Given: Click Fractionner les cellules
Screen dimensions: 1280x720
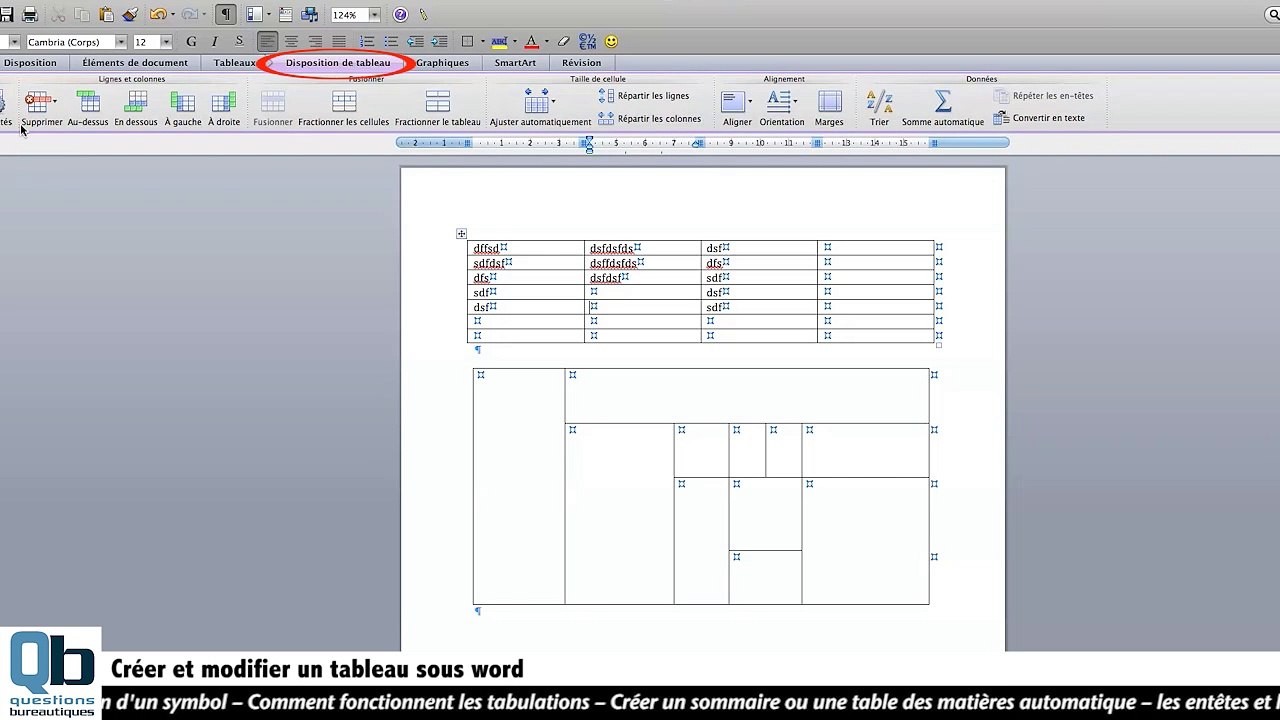Looking at the screenshot, I should [x=344, y=108].
